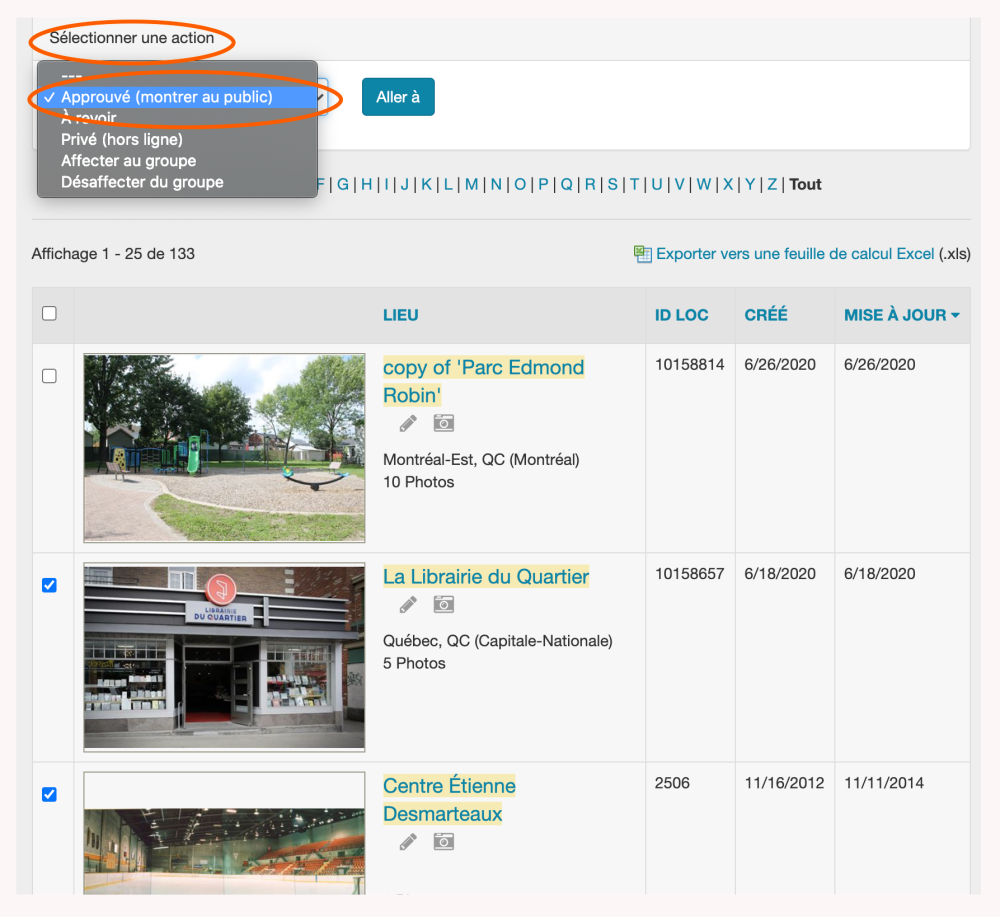Click the pencil edit icon for La Librairie du Quartier

pyautogui.click(x=408, y=605)
